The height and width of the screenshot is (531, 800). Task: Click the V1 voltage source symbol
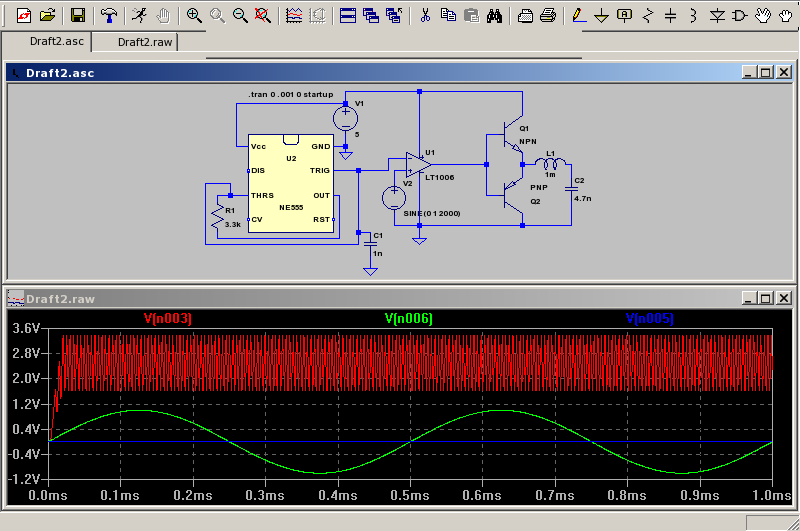point(345,118)
